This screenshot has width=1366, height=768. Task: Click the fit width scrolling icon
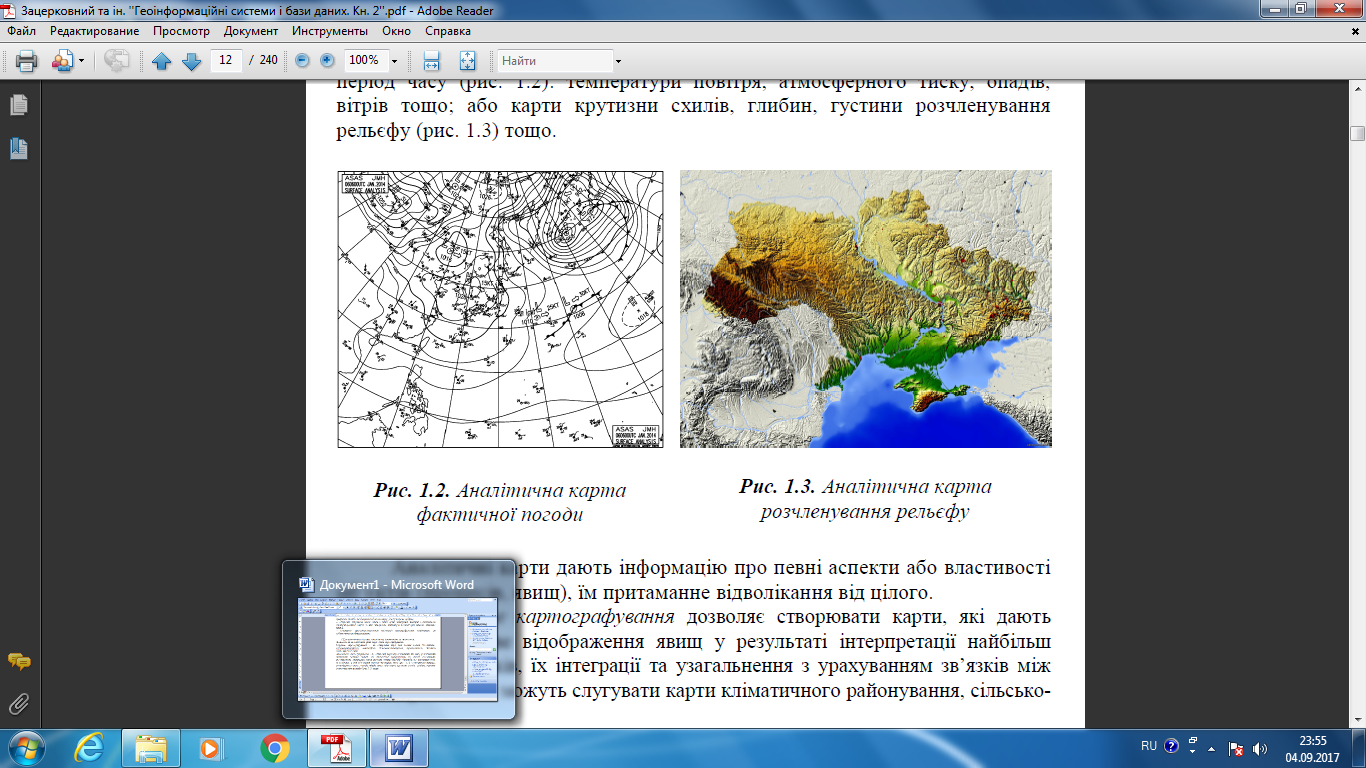point(432,61)
